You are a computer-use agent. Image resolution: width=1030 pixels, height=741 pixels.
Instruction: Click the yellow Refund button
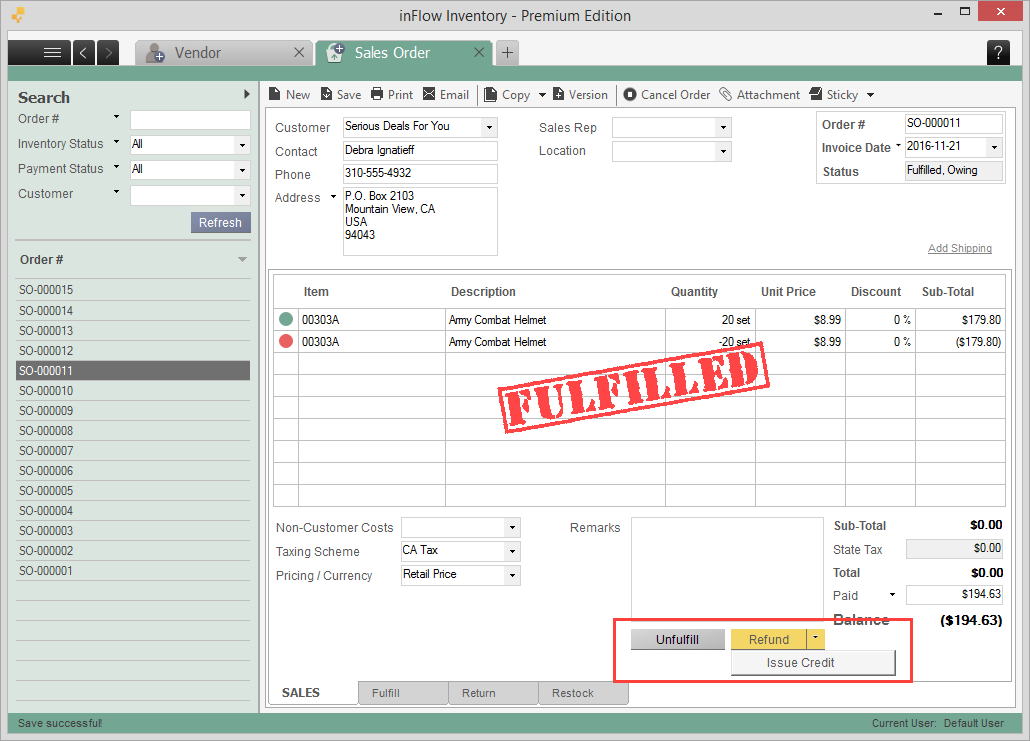tap(769, 639)
